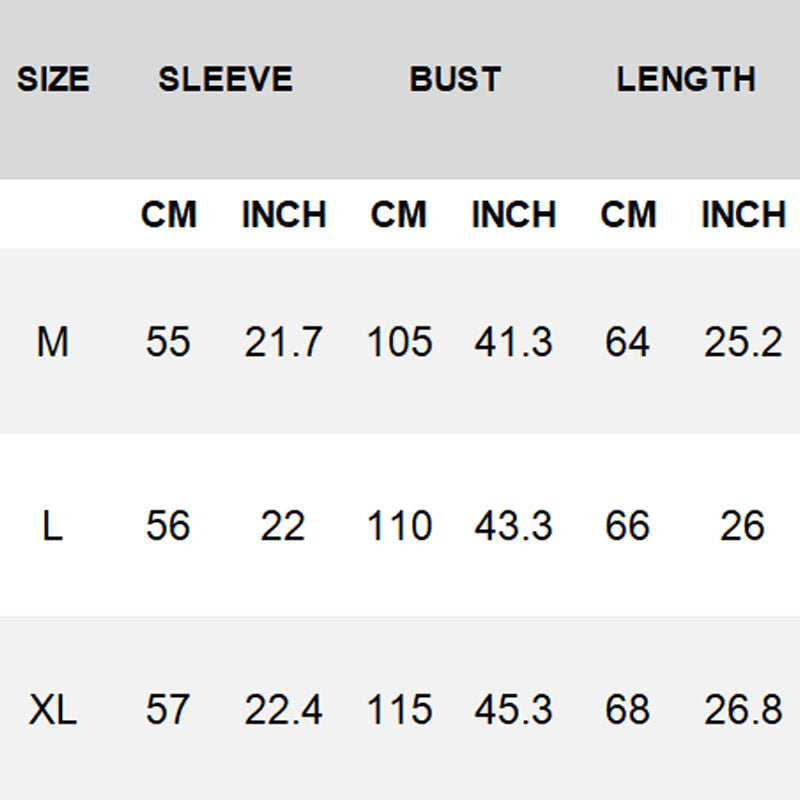Screen dimensions: 800x800
Task: Select the INCH subheader under LENGTH
Action: (743, 215)
